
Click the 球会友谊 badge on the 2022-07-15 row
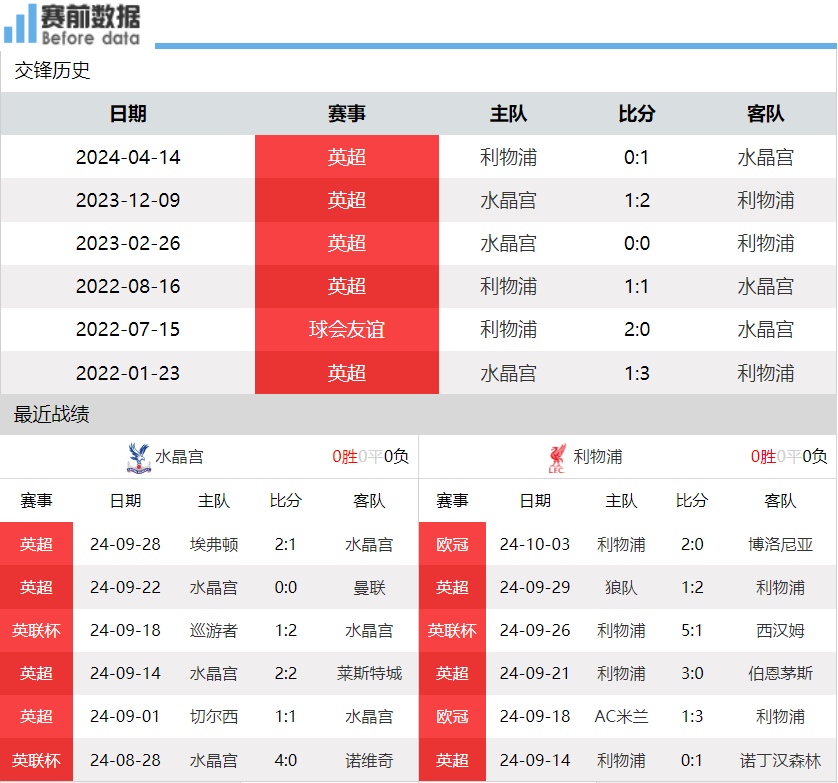pyautogui.click(x=346, y=329)
